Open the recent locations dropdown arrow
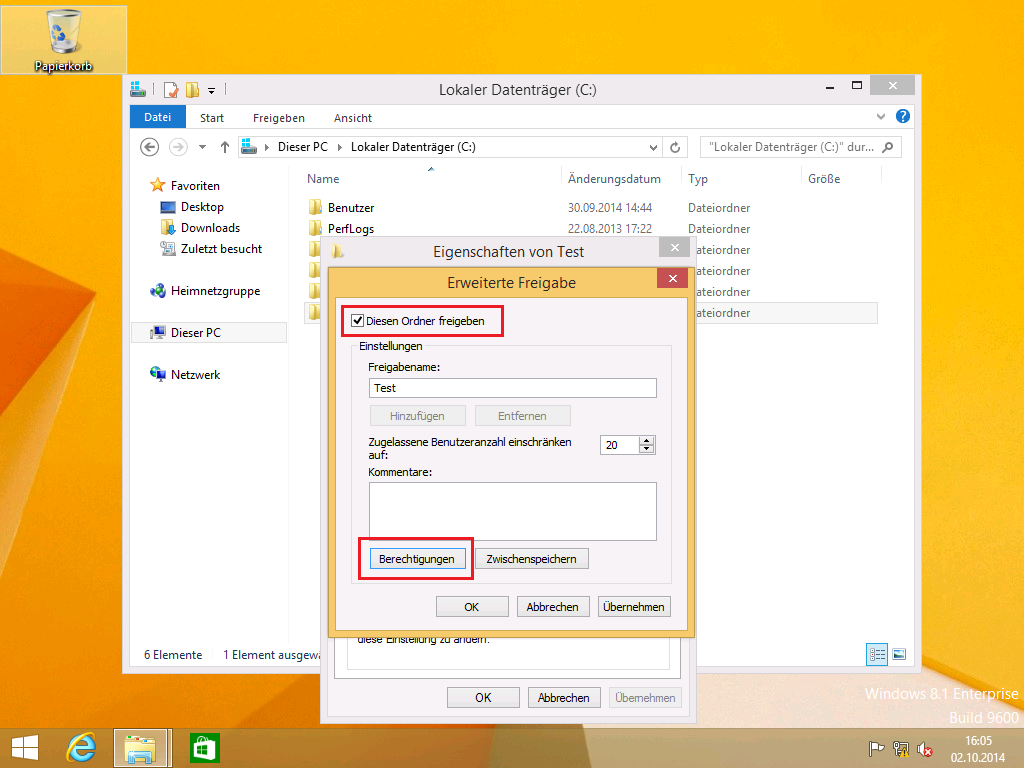This screenshot has height=768, width=1024. (202, 147)
